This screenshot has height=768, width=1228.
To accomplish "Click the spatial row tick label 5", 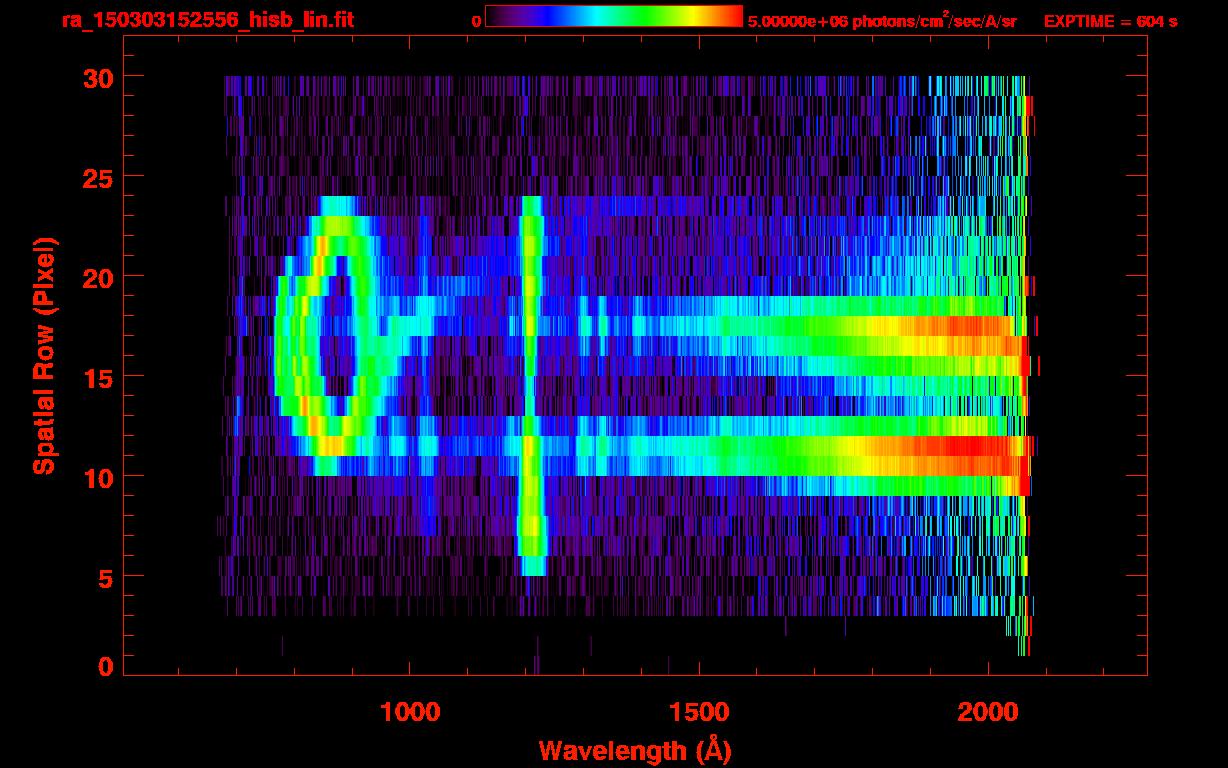I will coord(105,576).
